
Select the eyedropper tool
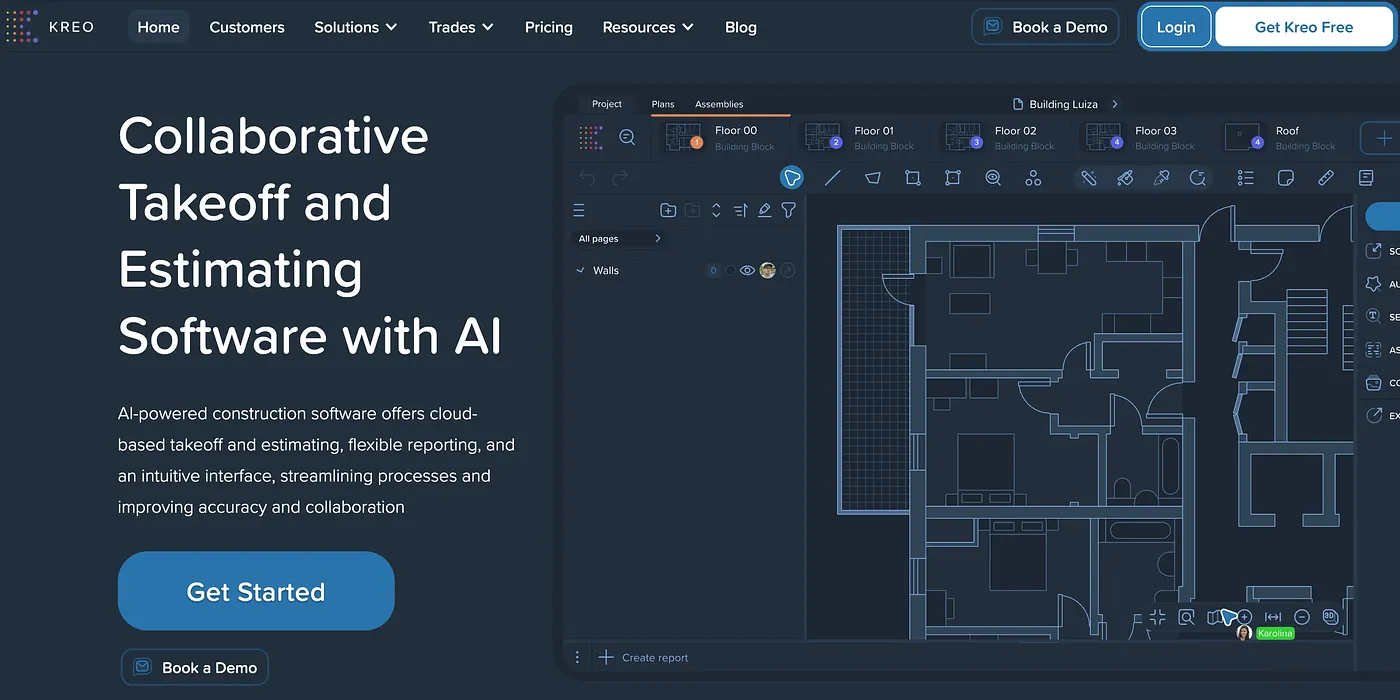click(x=1161, y=178)
